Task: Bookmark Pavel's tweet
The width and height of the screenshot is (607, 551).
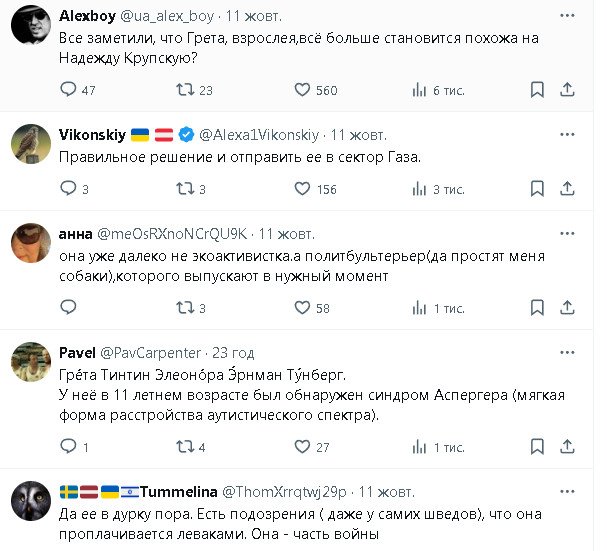Action: (x=537, y=447)
